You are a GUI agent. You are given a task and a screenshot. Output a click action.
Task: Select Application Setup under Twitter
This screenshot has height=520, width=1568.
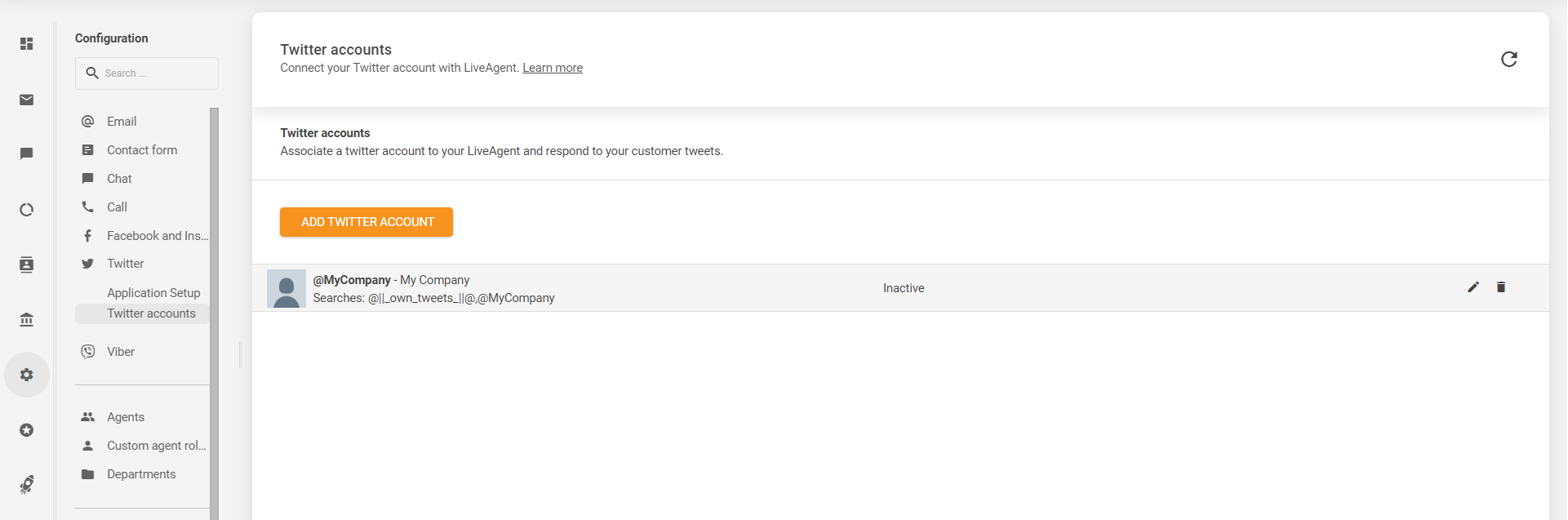(153, 293)
